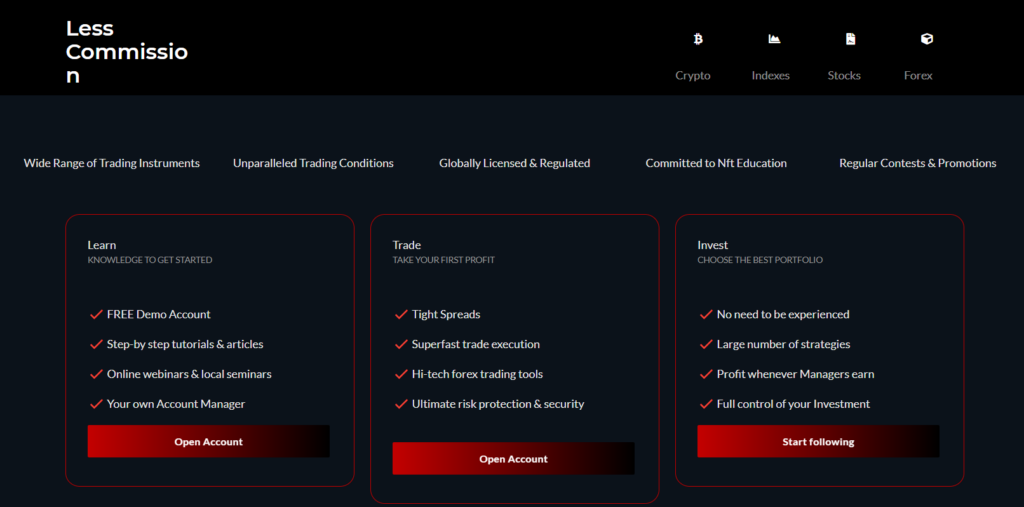Click the Less Commission heading
The height and width of the screenshot is (507, 1024).
126,52
